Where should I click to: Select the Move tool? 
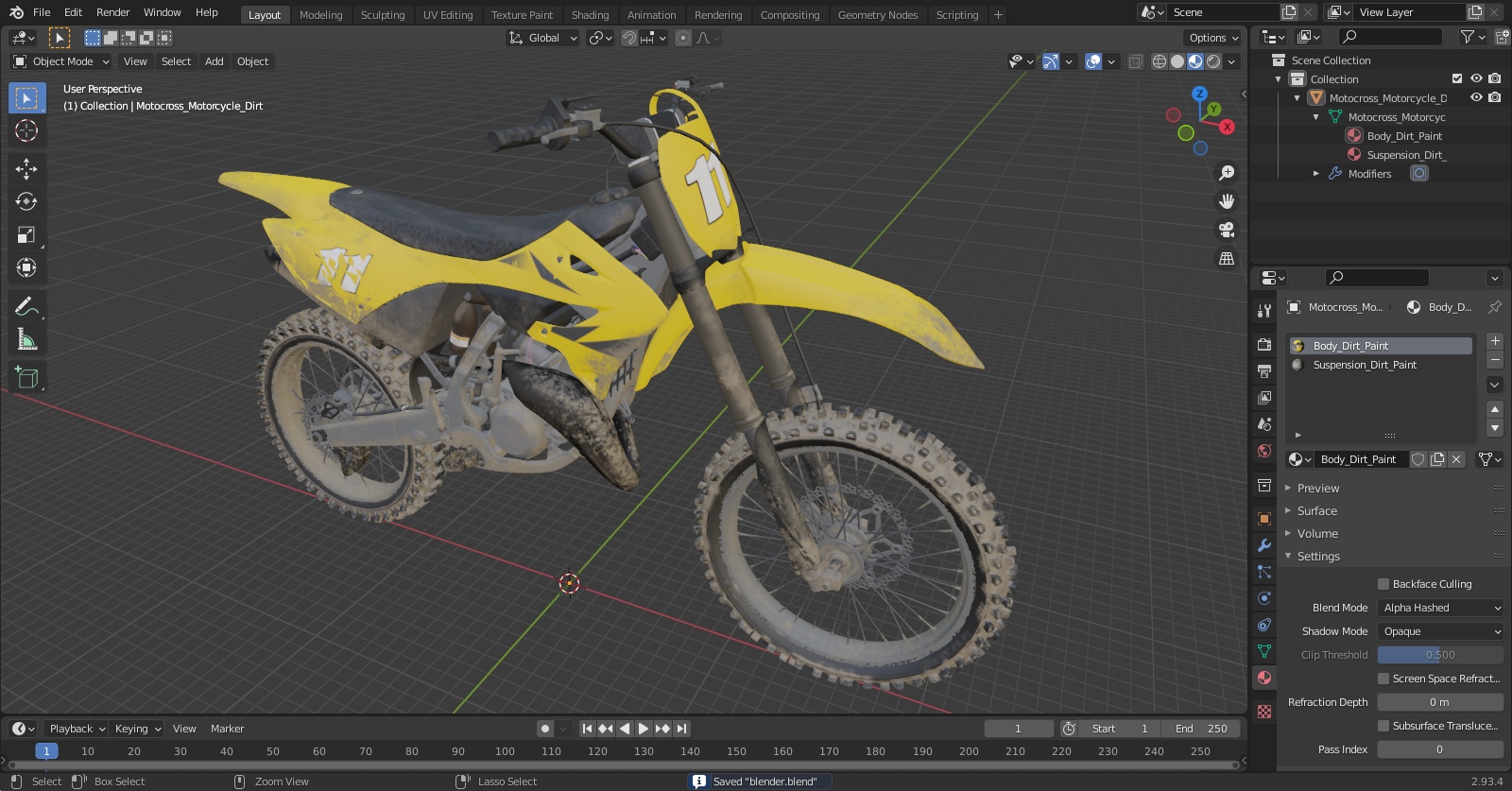[26, 169]
